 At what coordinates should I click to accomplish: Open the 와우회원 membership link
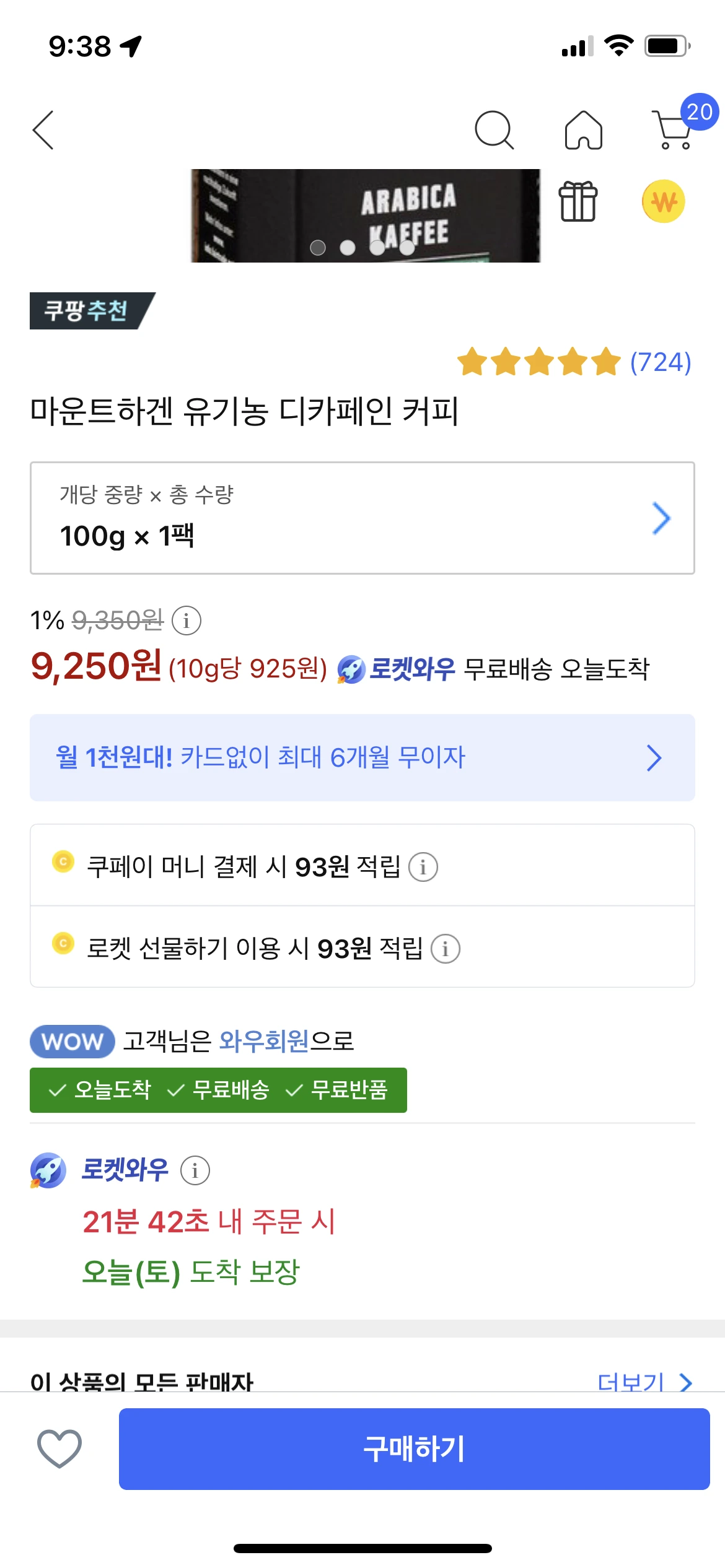[x=265, y=1041]
